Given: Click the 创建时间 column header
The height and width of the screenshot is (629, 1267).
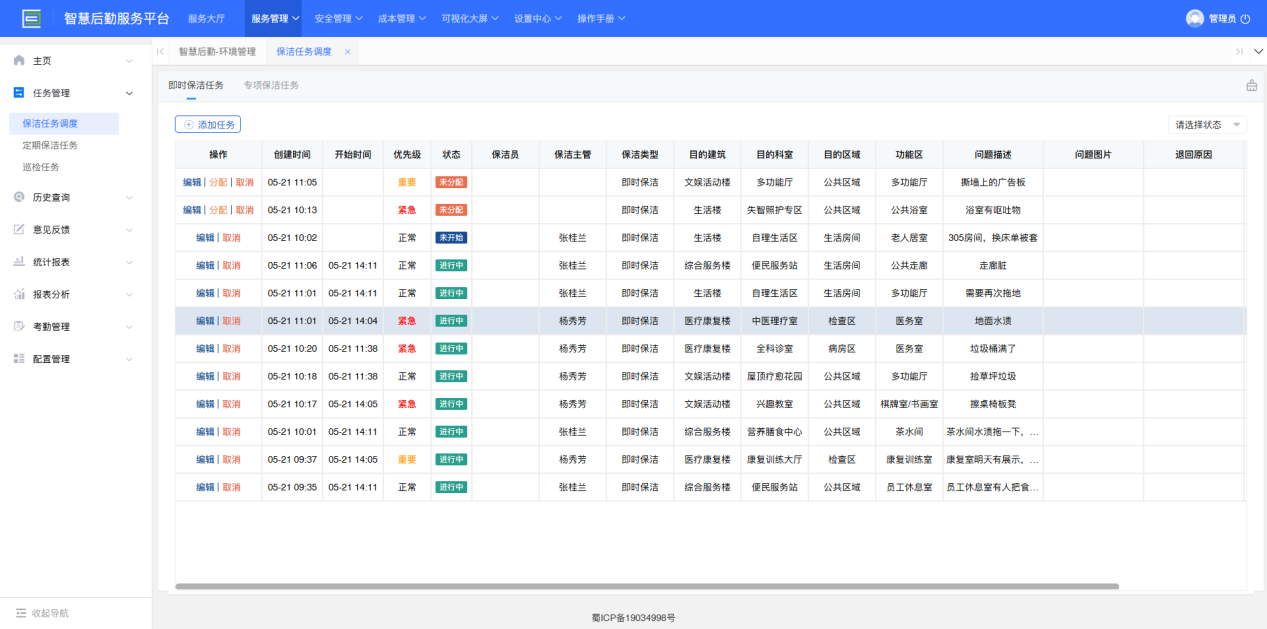Looking at the screenshot, I should point(292,155).
